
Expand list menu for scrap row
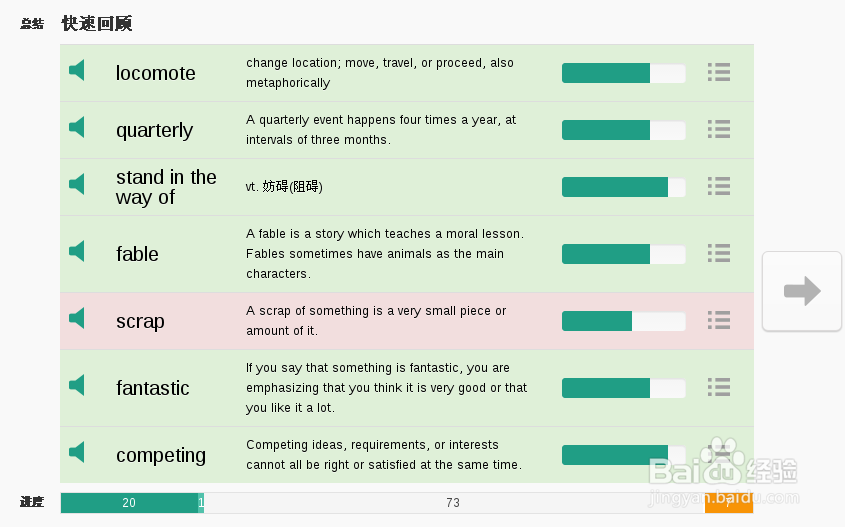point(718,320)
